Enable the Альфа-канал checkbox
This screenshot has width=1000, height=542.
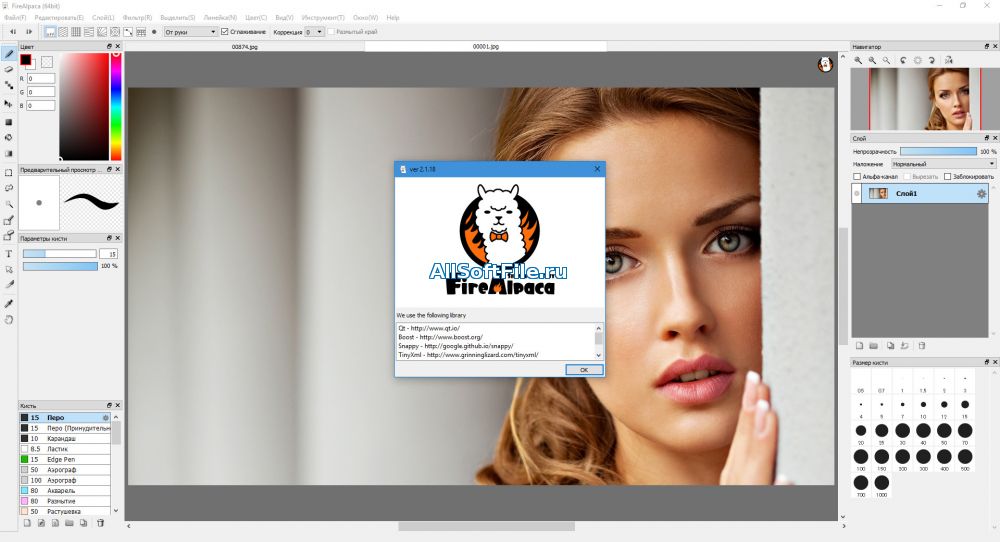click(857, 177)
